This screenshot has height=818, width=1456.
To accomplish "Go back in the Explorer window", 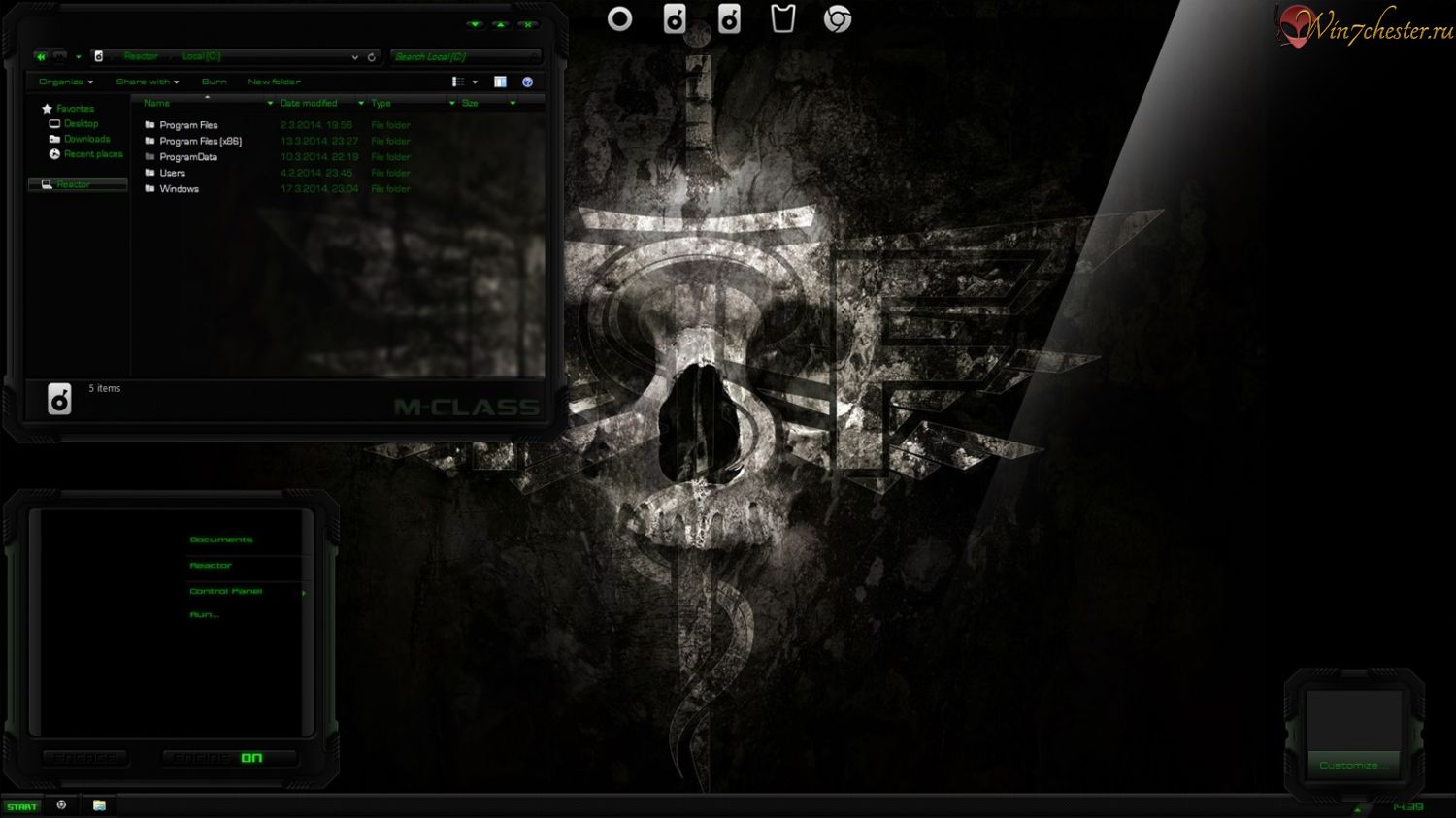I will click(41, 56).
